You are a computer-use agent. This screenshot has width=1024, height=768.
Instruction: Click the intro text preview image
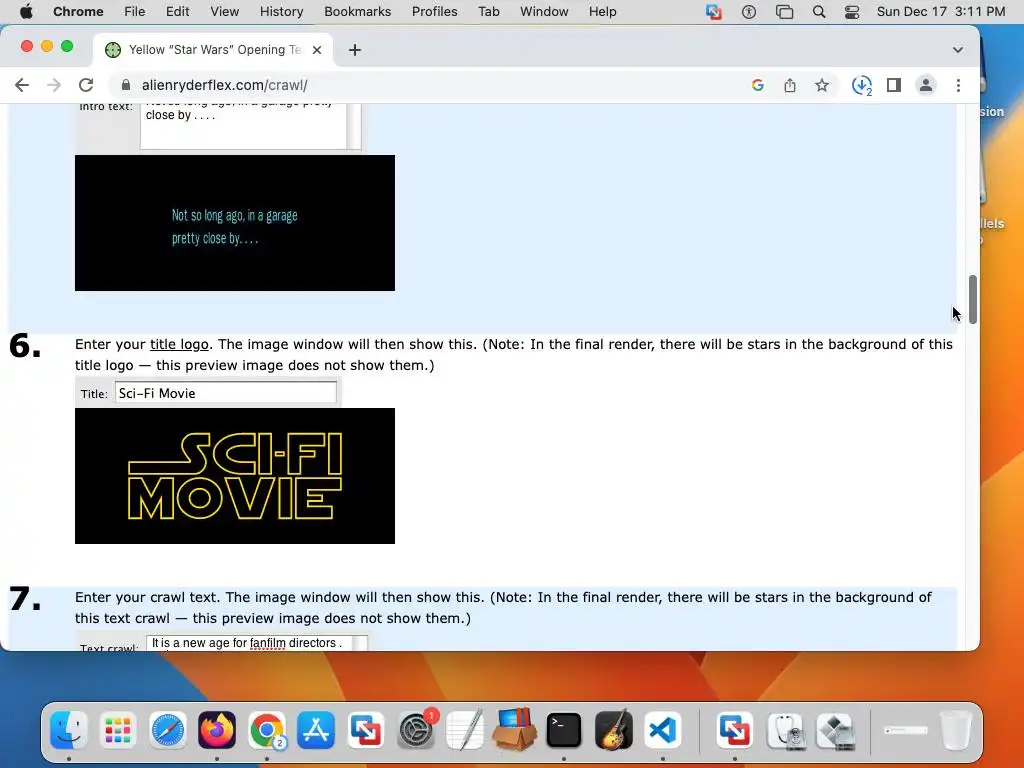234,223
